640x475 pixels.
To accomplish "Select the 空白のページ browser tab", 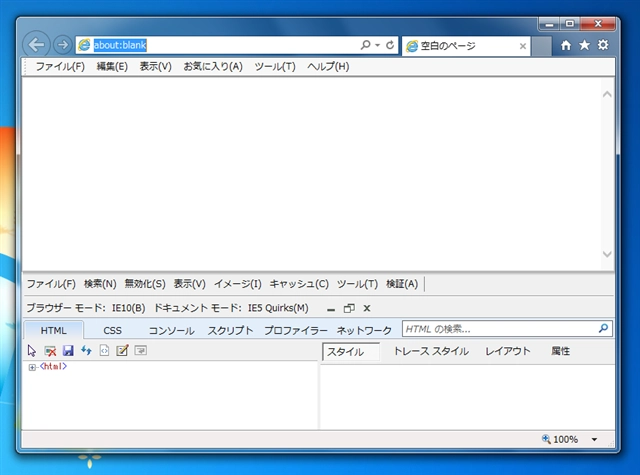I will tap(466, 46).
